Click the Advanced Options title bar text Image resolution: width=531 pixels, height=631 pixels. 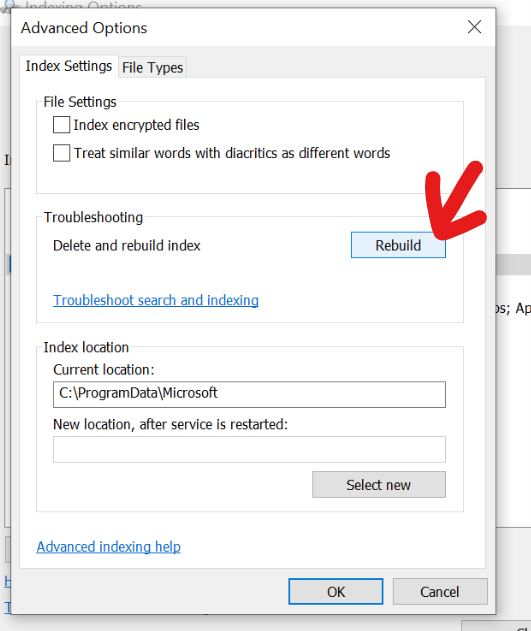84,28
